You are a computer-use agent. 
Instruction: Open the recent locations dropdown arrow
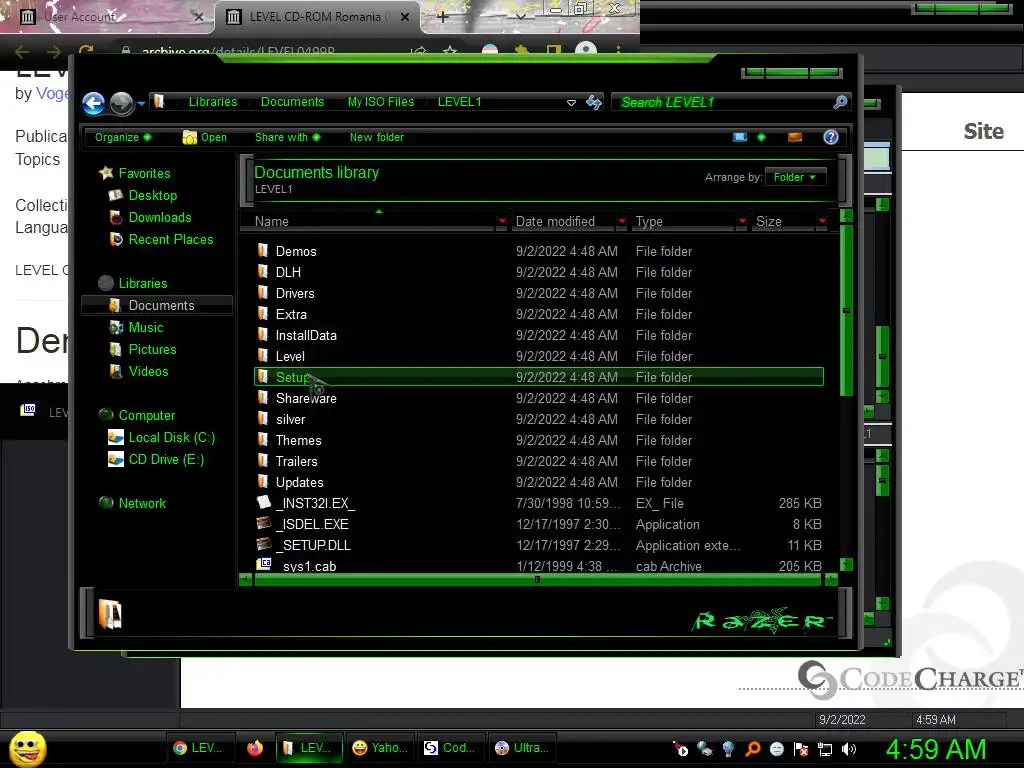[141, 103]
